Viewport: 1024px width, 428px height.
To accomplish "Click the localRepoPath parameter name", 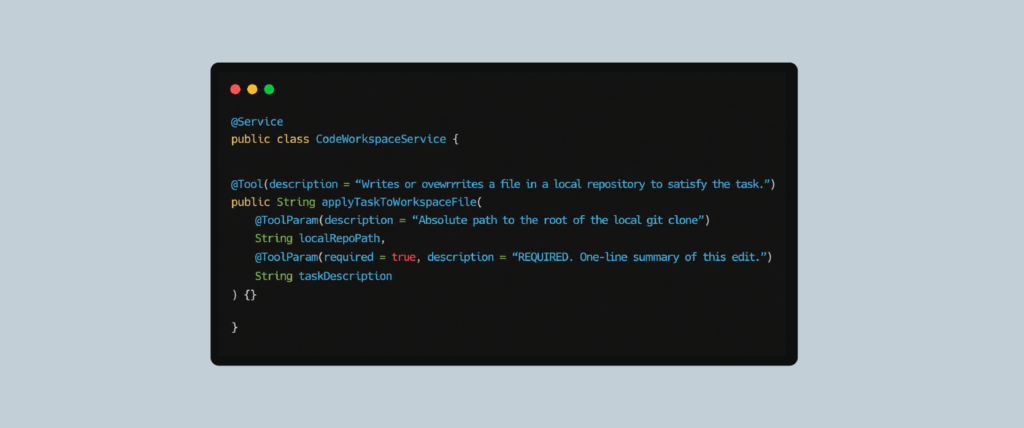I will (x=338, y=239).
